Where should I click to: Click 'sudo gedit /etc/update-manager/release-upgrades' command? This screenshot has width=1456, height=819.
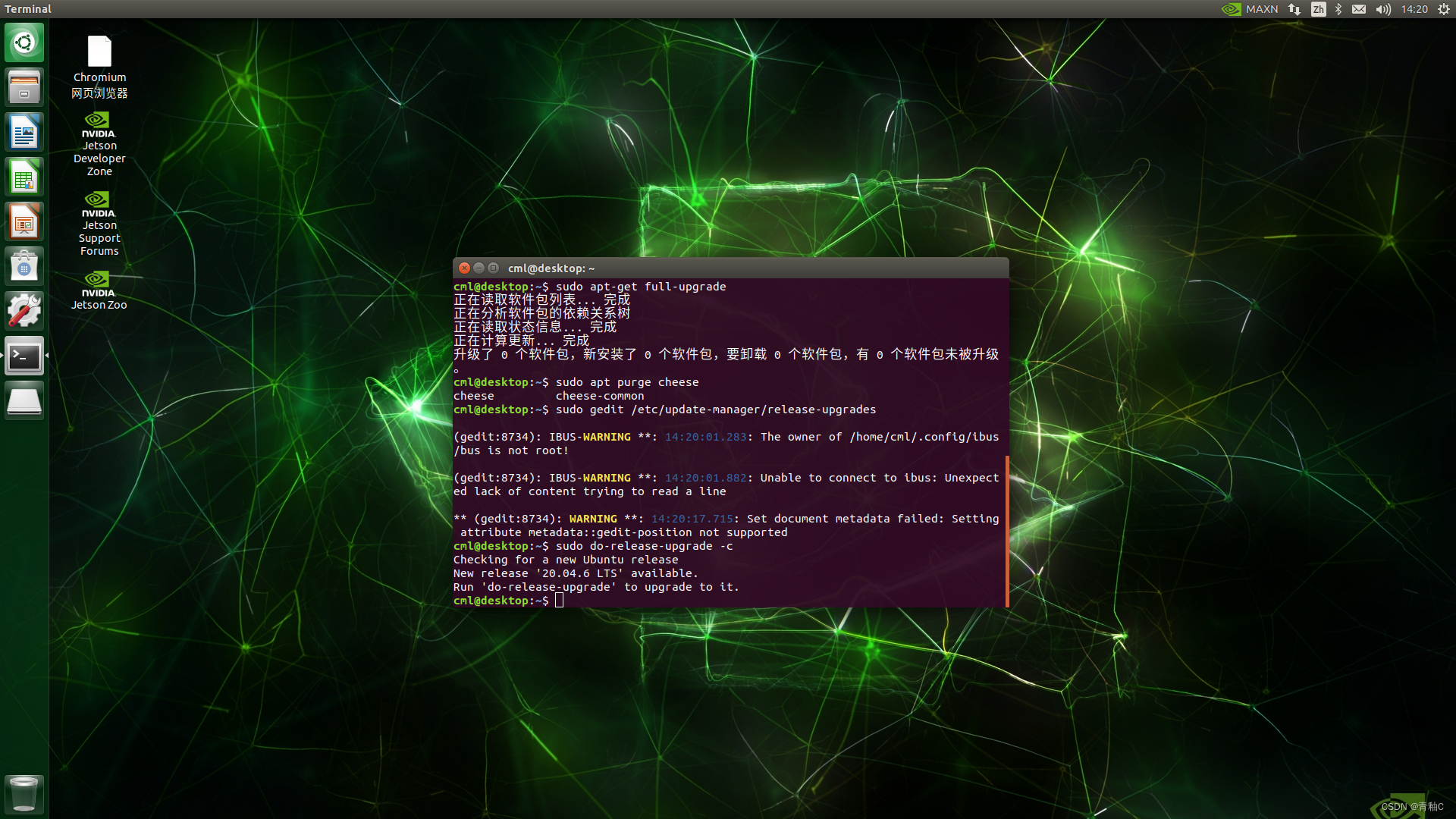(x=716, y=409)
